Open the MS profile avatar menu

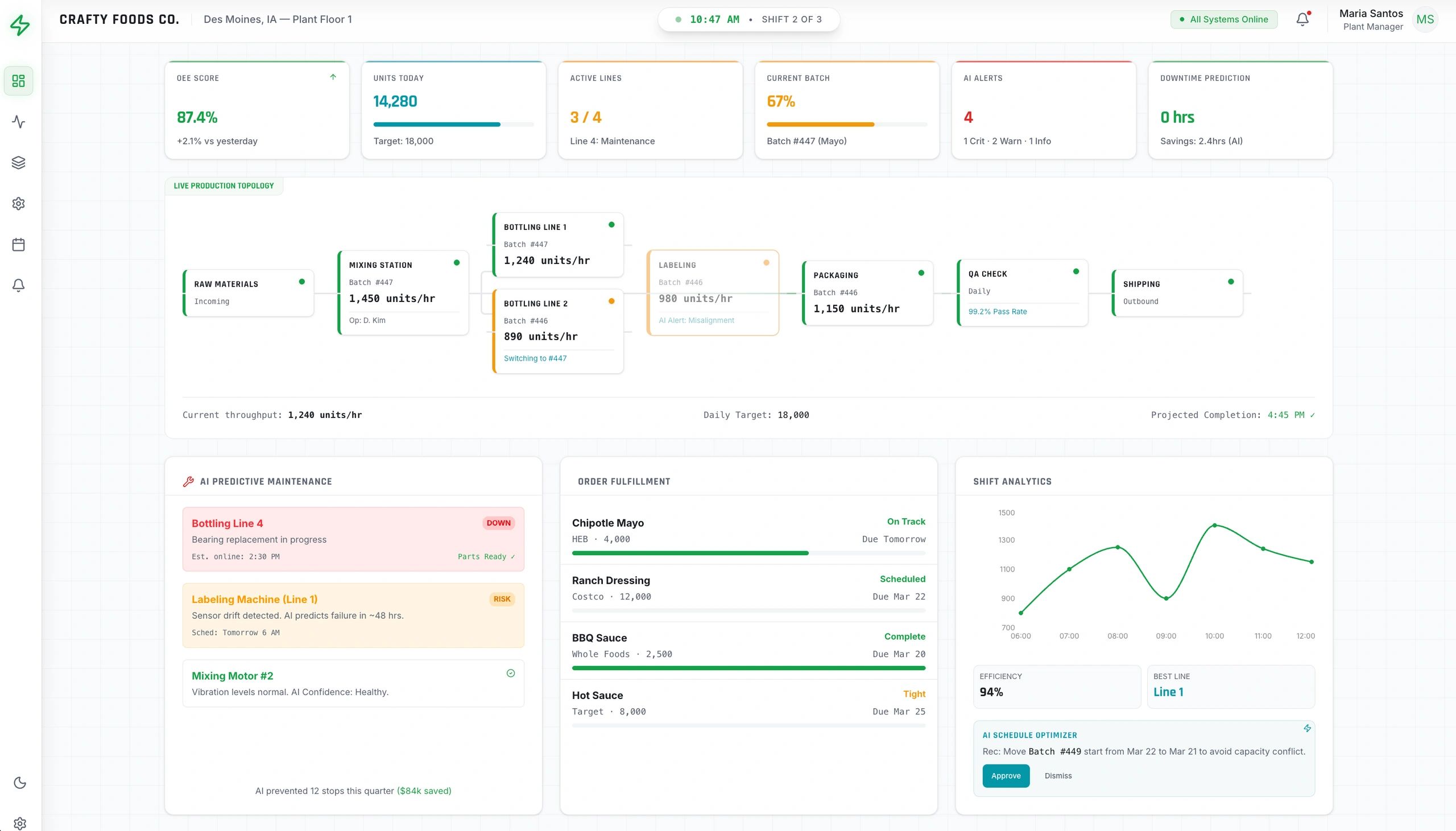click(x=1425, y=19)
